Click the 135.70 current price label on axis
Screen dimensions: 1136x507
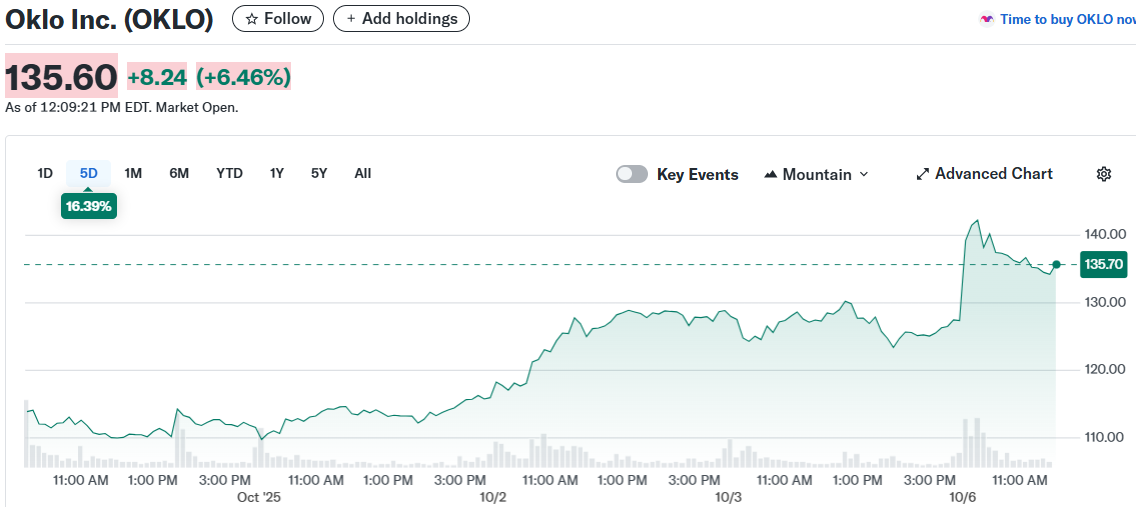pos(1103,265)
